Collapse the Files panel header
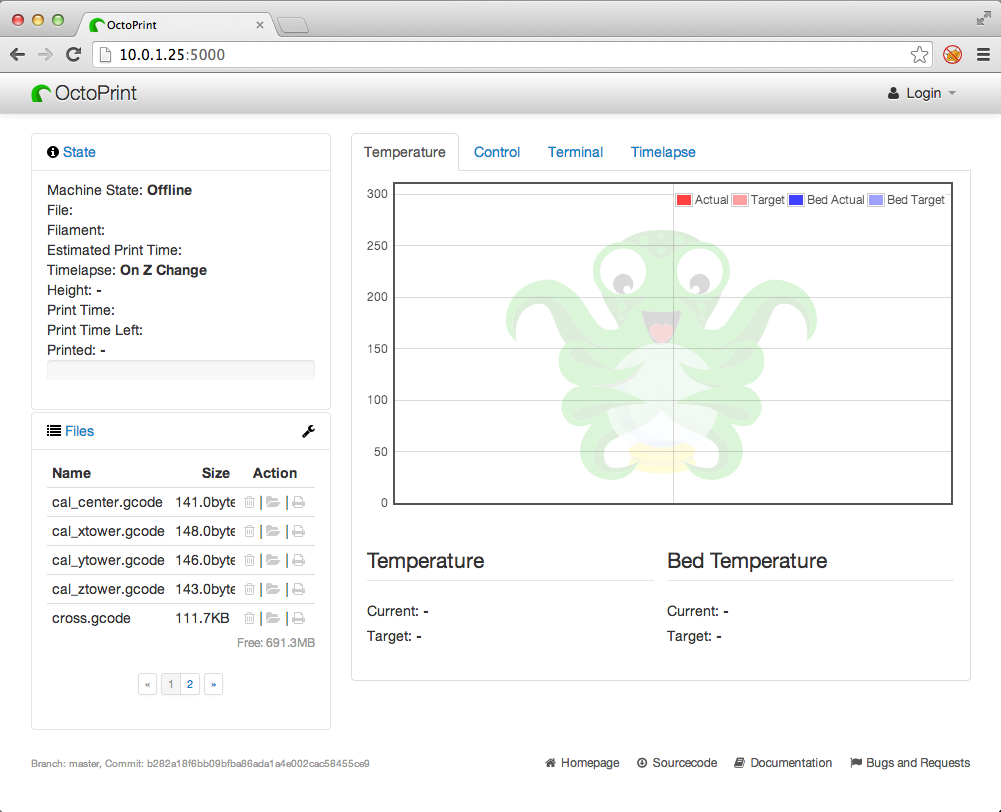 point(79,431)
